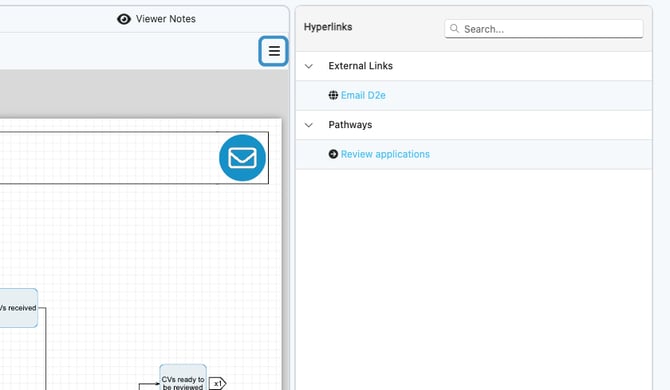Viewport: 670px width, 390px height.
Task: Select the CVs ready to be reviewed node
Action: (183, 377)
